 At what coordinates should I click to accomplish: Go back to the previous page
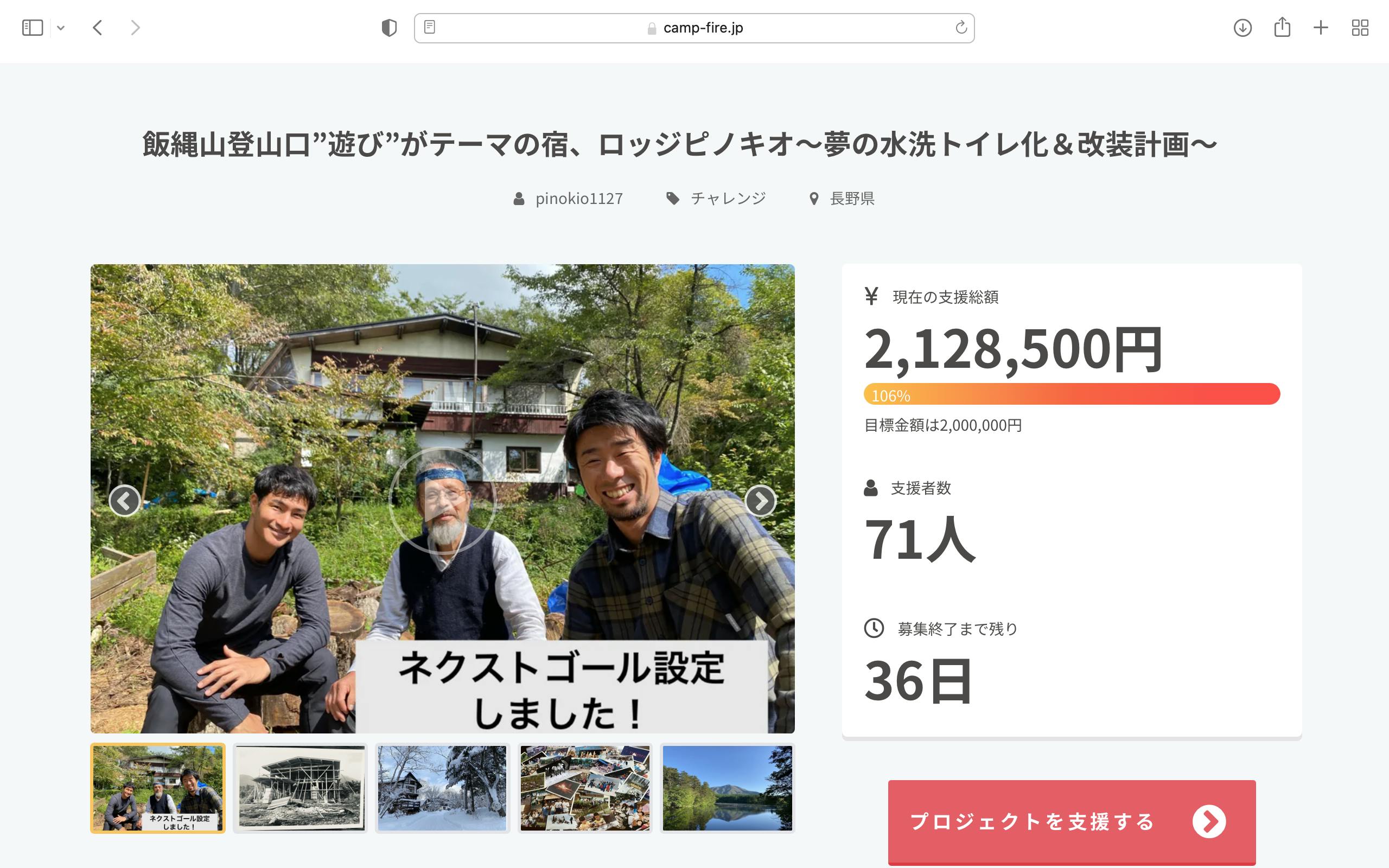98,28
